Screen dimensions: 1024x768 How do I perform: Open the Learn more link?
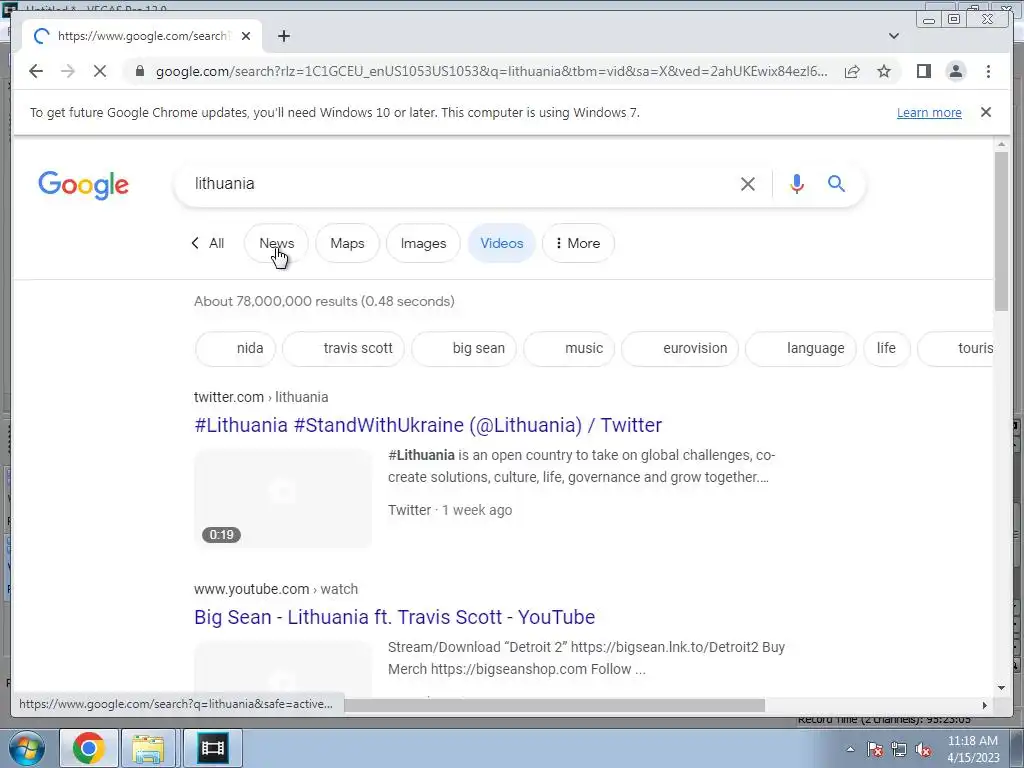(x=929, y=112)
